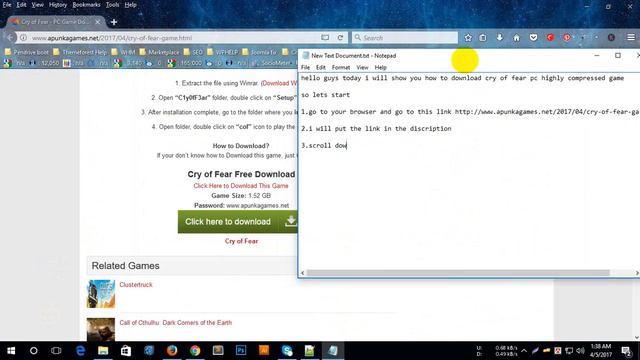This screenshot has height=360, width=640.
Task: Switch to Firefox in taskbar
Action: tap(172, 351)
